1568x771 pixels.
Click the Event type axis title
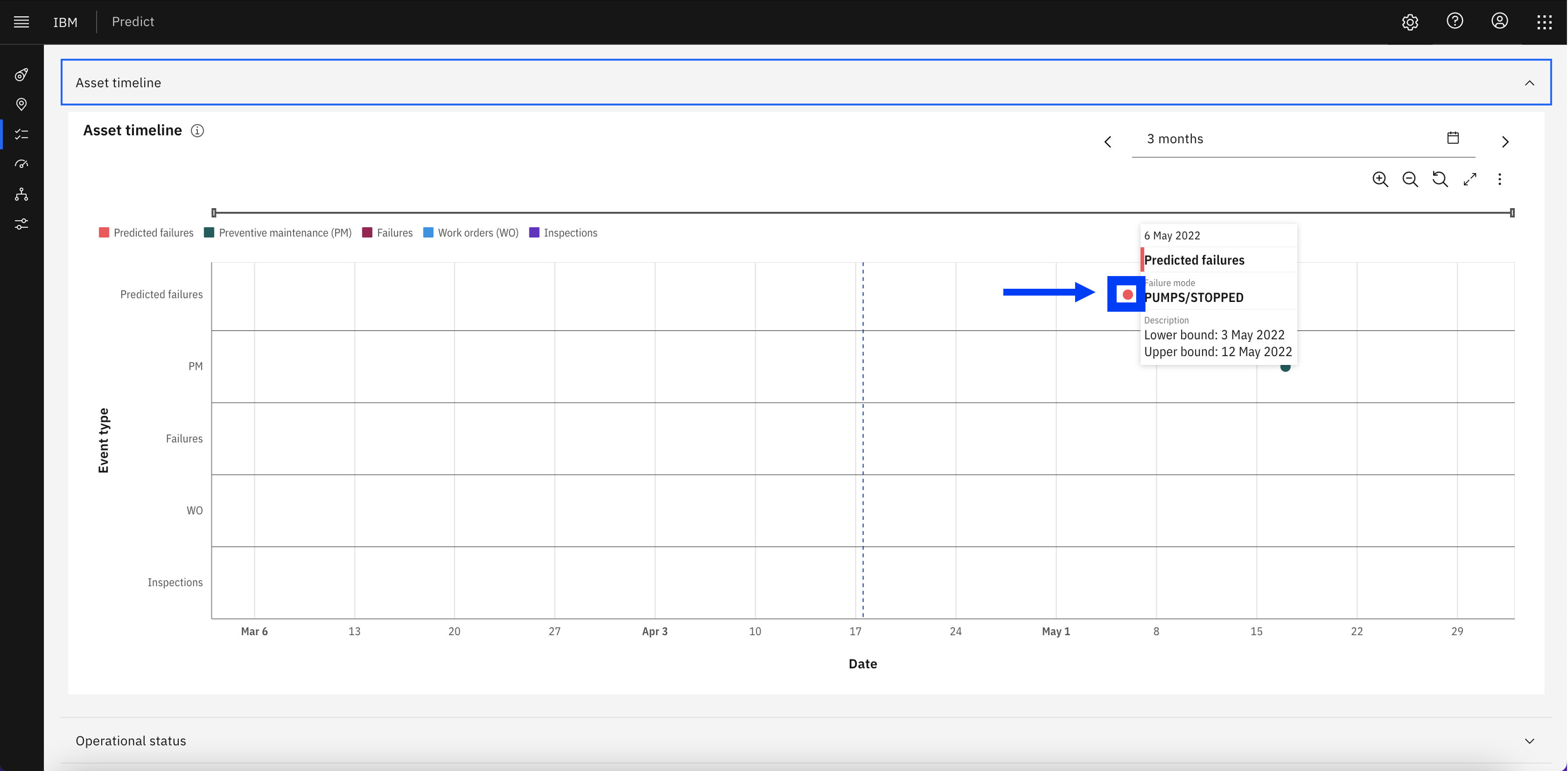tap(104, 440)
